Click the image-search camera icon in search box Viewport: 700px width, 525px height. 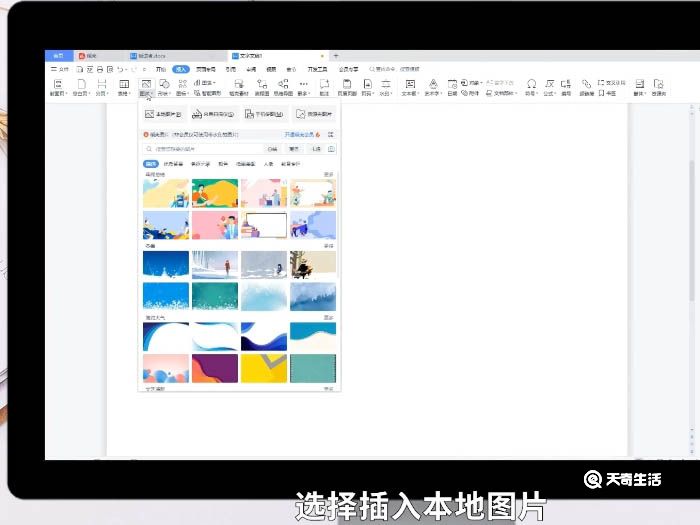[x=331, y=149]
